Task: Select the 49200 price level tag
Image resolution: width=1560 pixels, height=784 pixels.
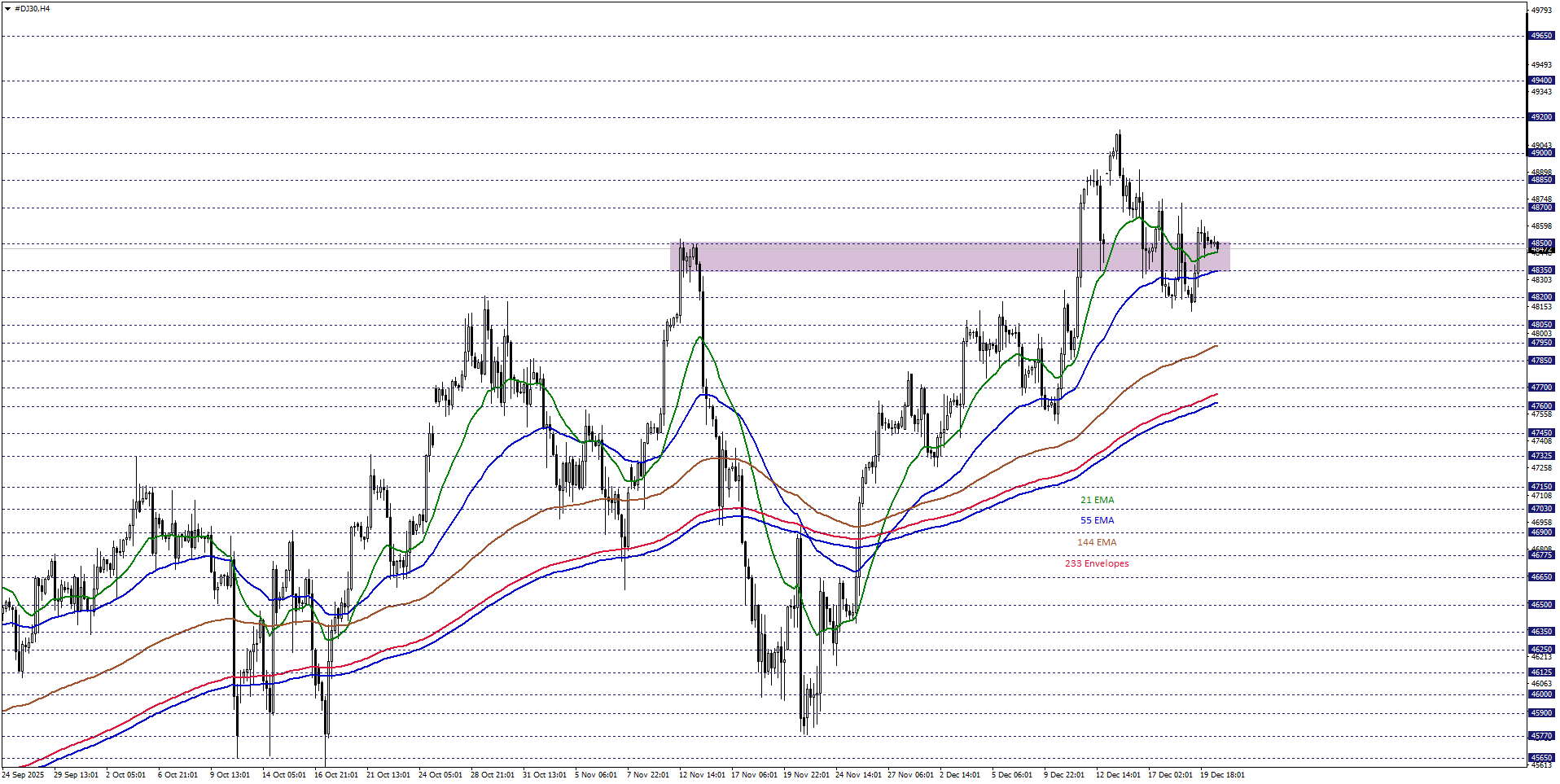Action: [x=1540, y=117]
